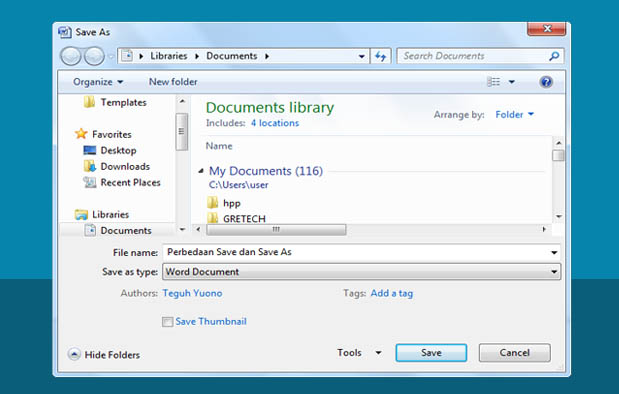The image size is (619, 394).
Task: Click the Templates folder icon
Action: [x=89, y=102]
